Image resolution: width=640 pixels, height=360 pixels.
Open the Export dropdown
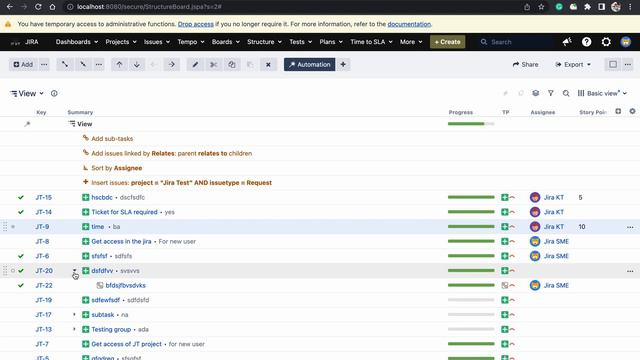pos(573,64)
